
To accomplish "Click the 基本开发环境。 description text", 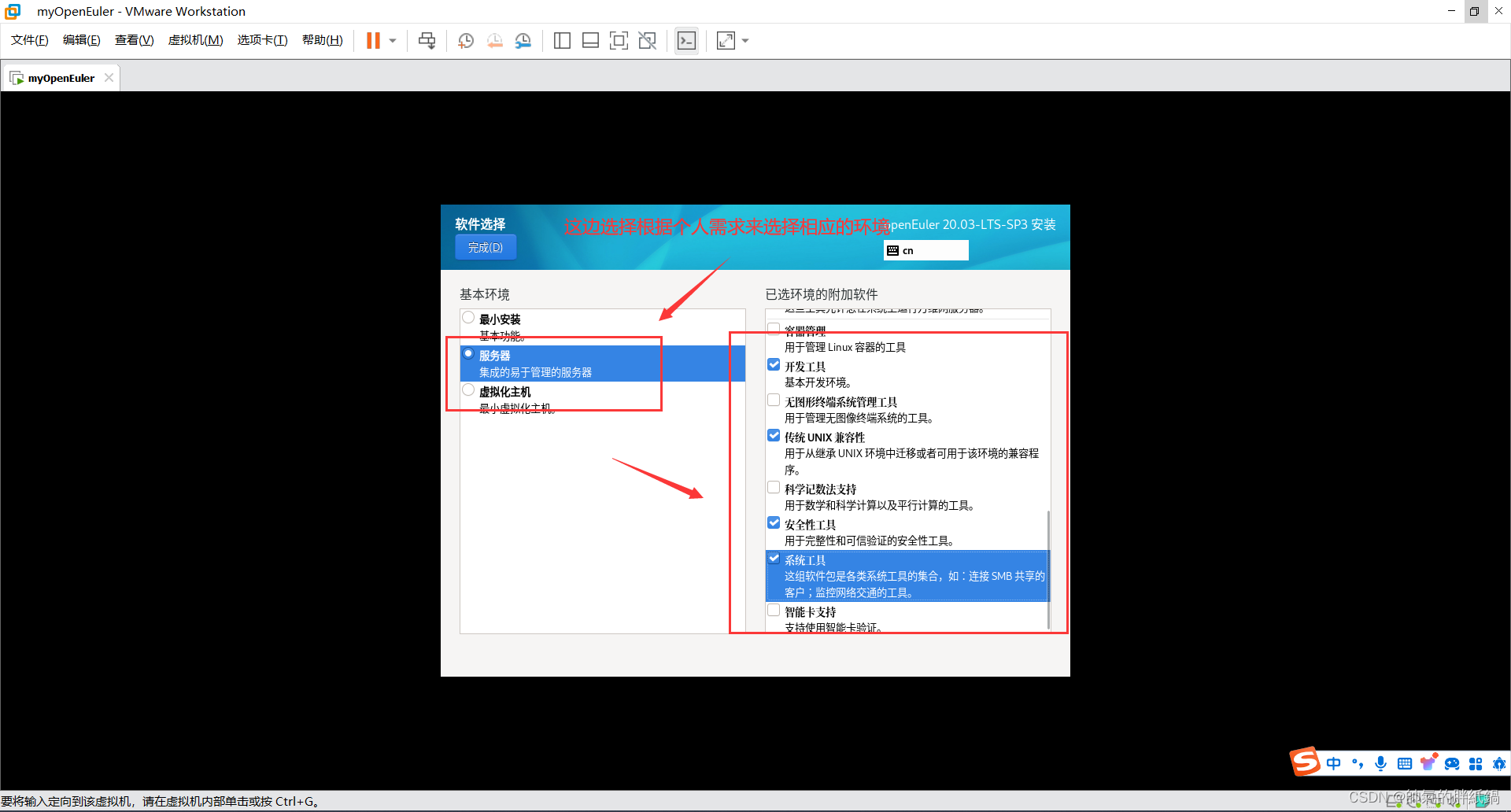I will [x=818, y=382].
